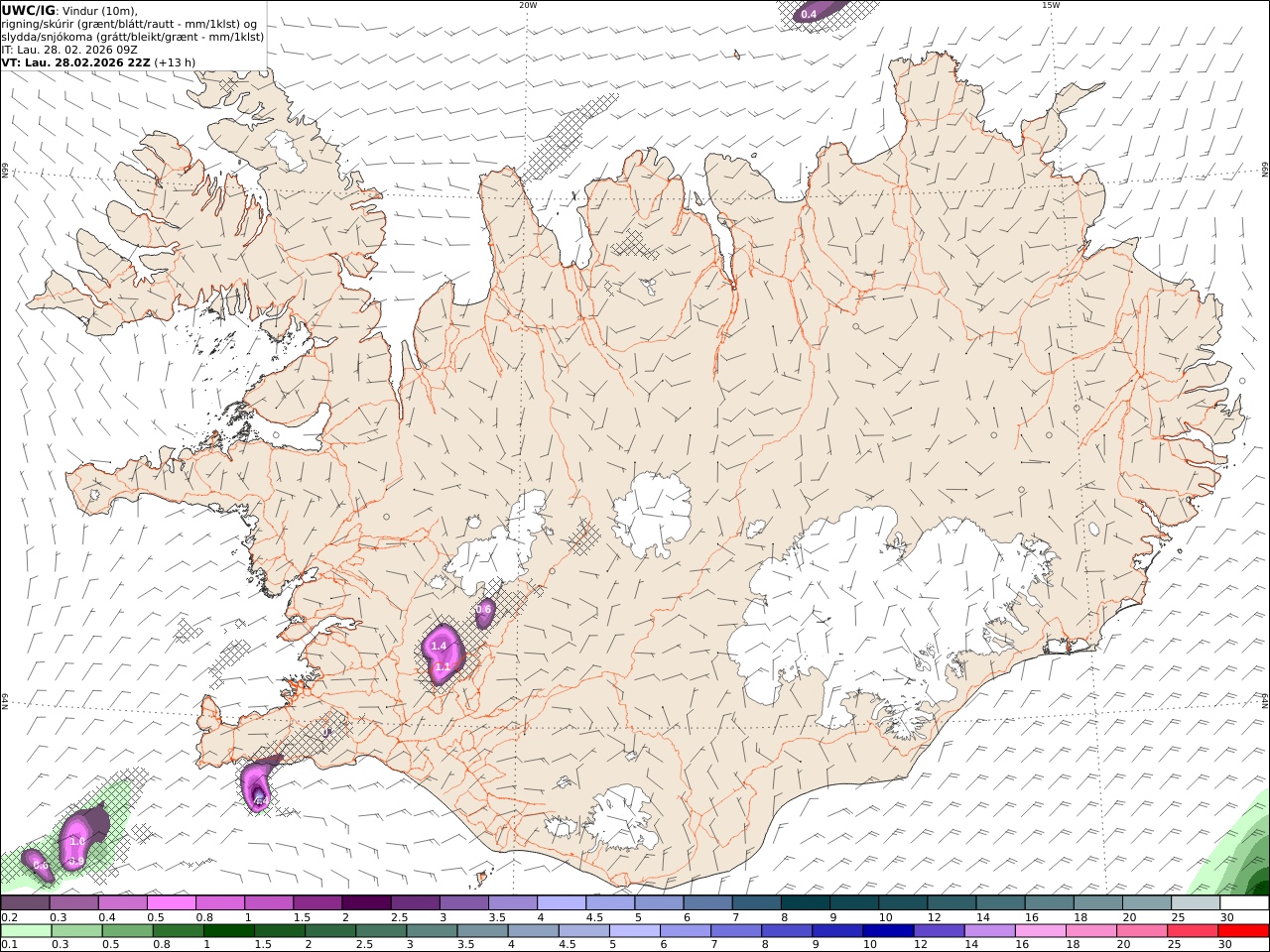The image size is (1270, 952).
Task: Select lower legend swatch between 4 and 4.5
Action: pos(533,931)
